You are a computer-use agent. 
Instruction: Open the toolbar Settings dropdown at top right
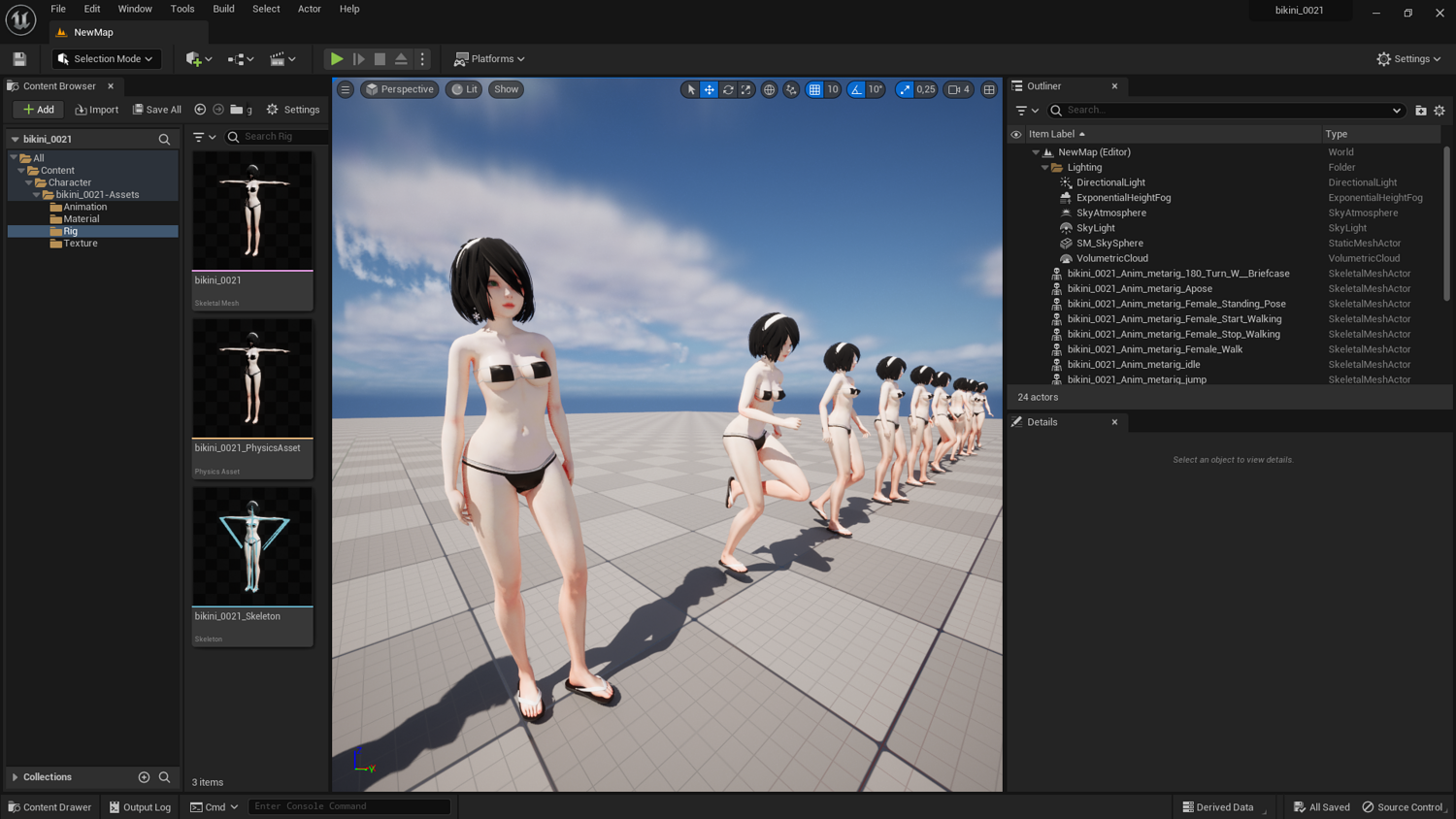pos(1408,59)
